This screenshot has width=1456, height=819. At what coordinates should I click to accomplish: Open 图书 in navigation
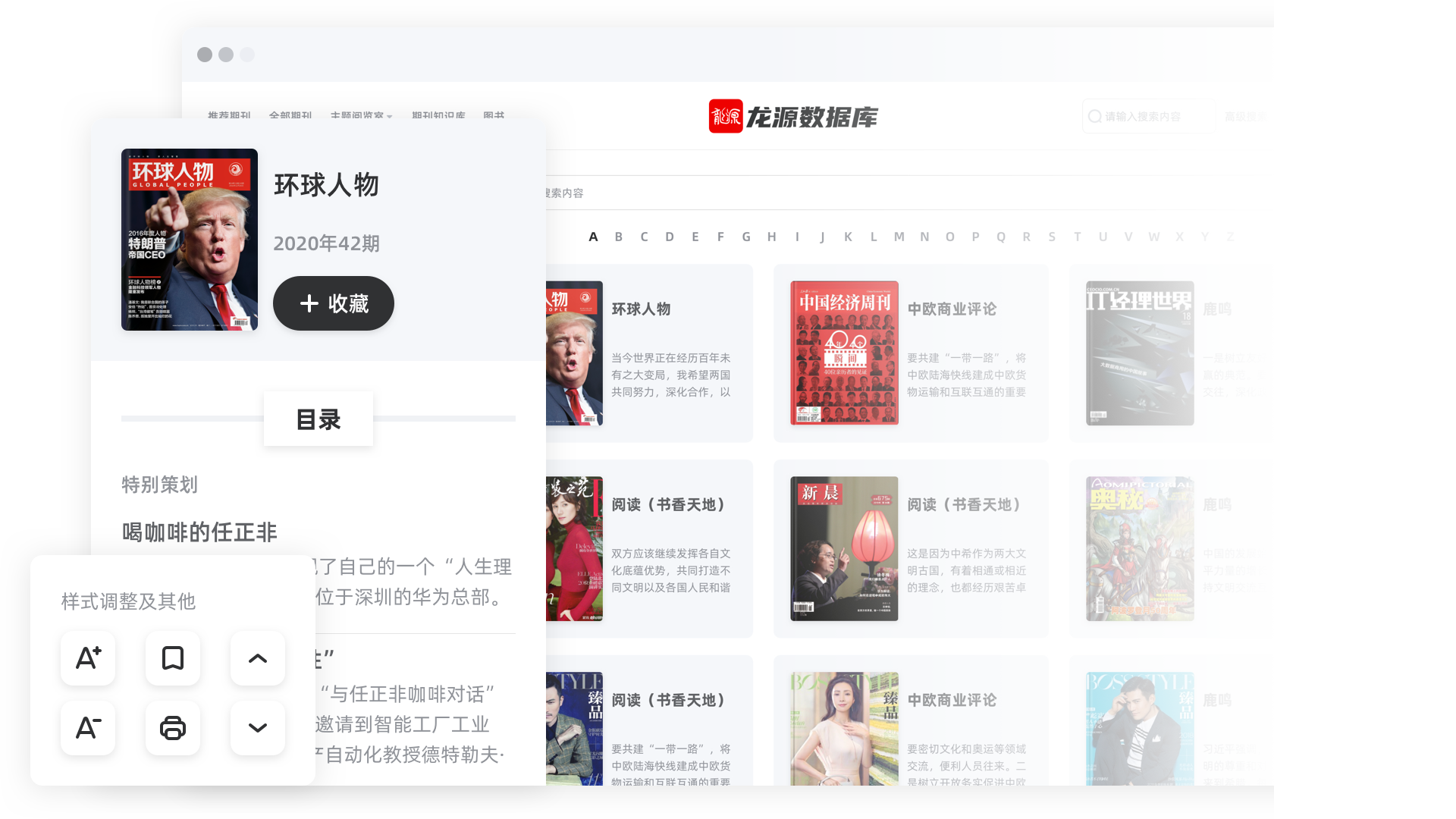(494, 116)
